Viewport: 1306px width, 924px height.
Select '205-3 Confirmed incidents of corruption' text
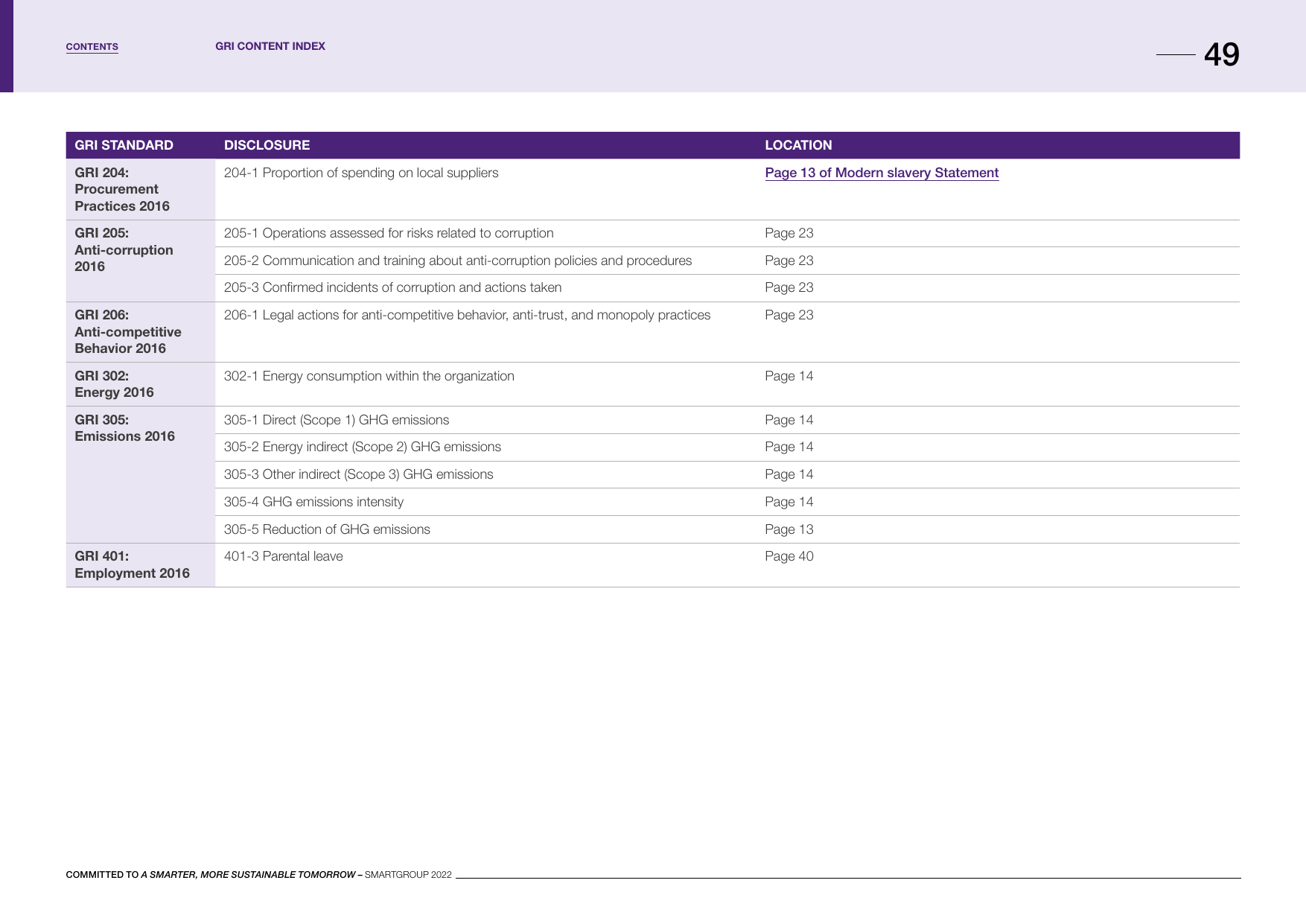393,287
